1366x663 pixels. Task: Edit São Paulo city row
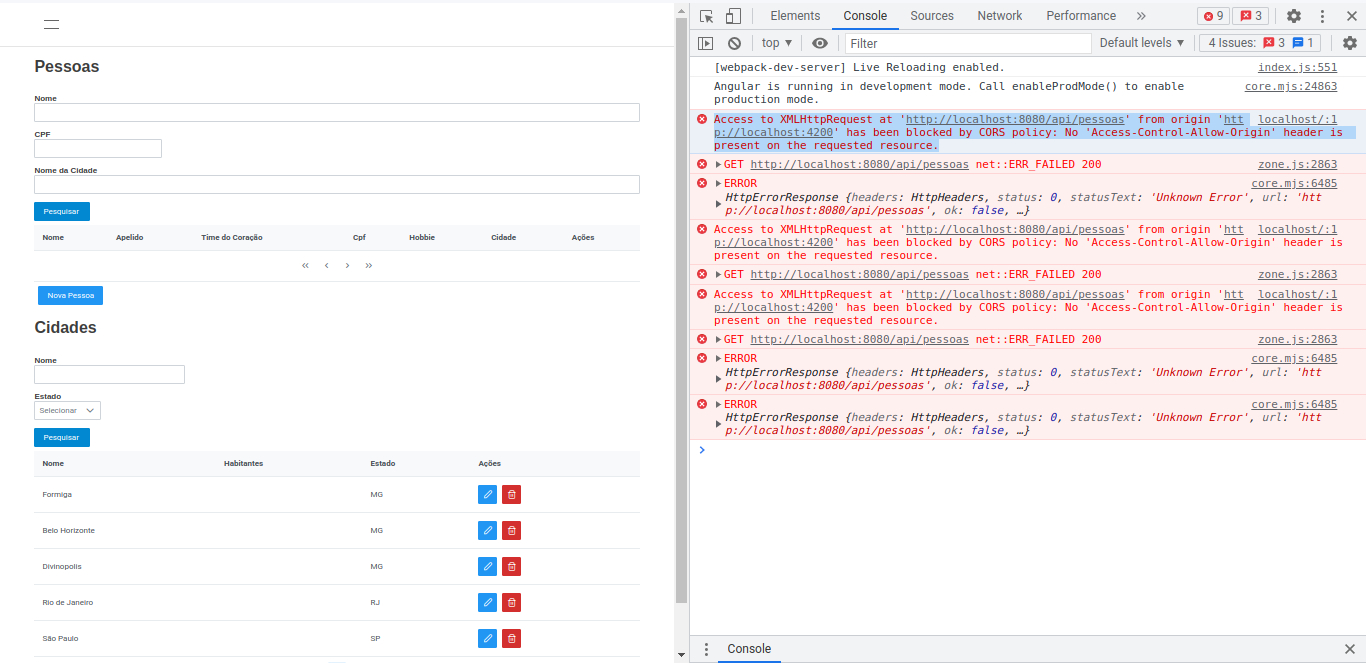(x=487, y=638)
